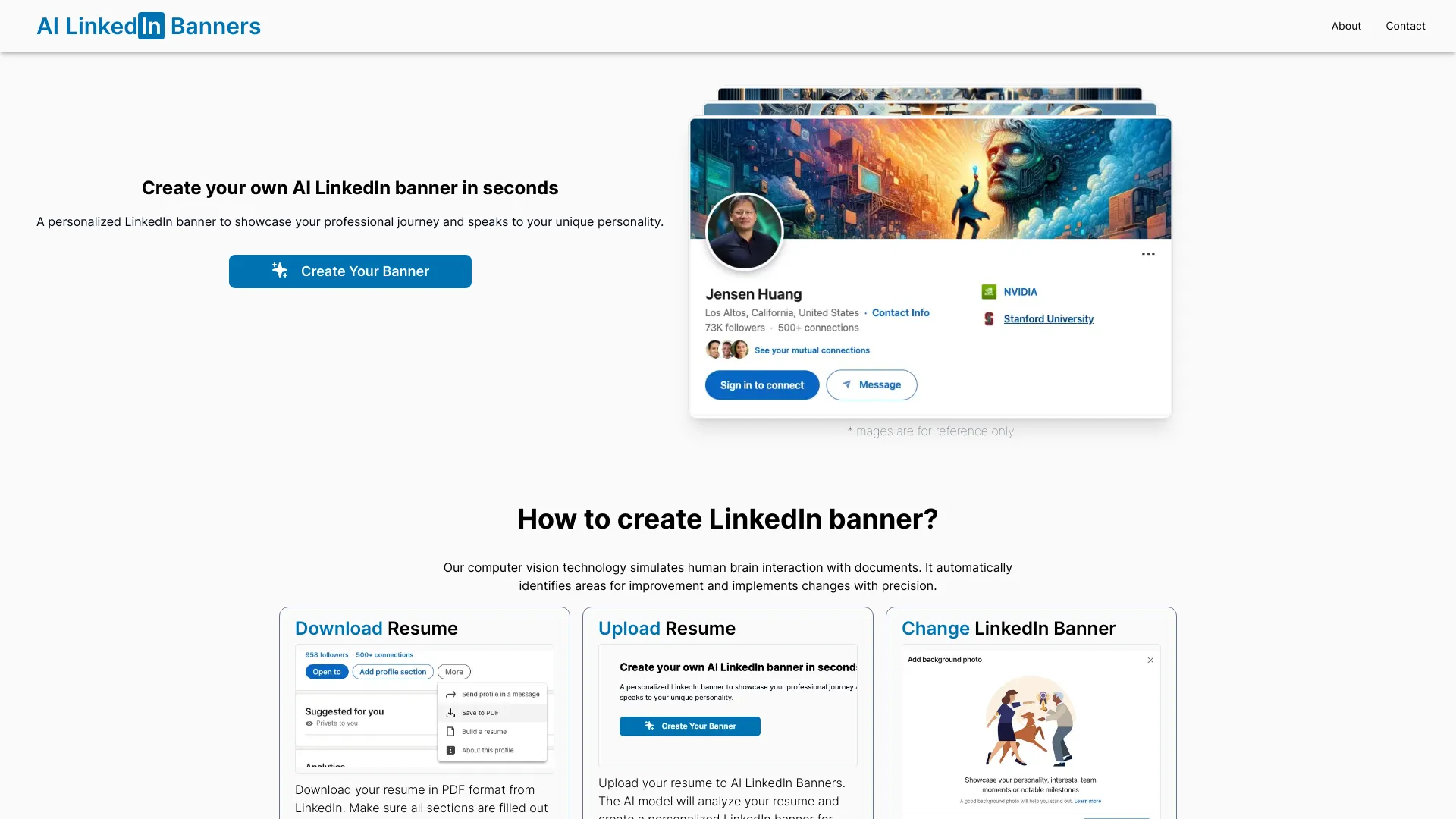The height and width of the screenshot is (819, 1456).
Task: Click the Message button on Jensen Huang profile
Action: coord(870,384)
